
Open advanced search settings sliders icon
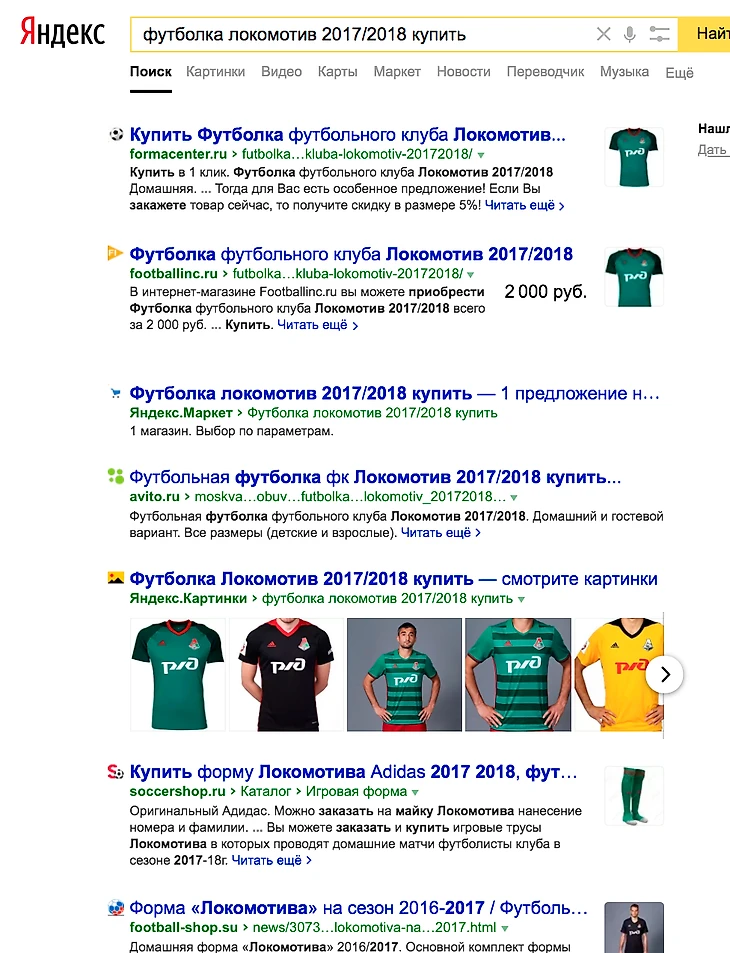[x=659, y=34]
